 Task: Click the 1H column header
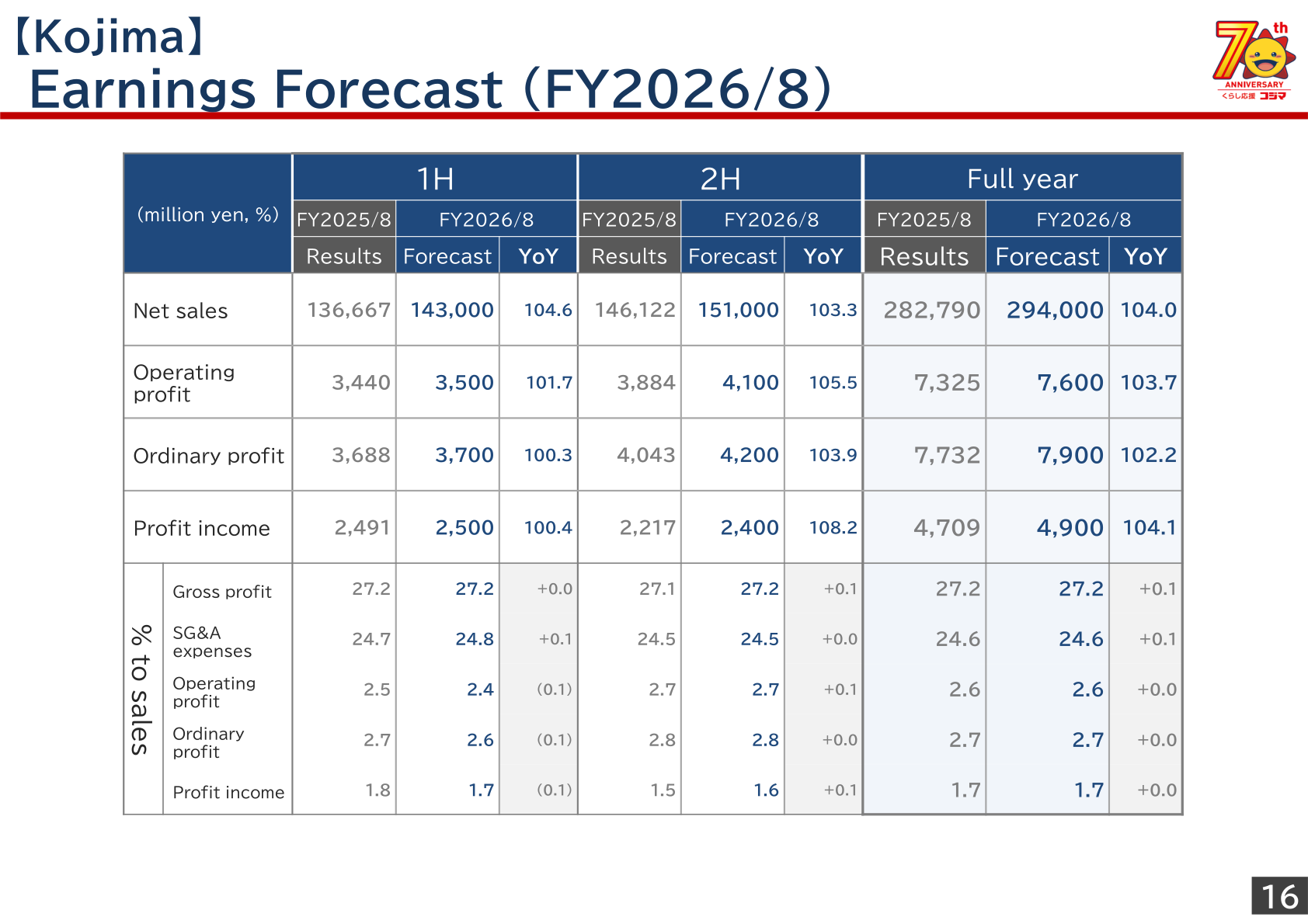(435, 179)
